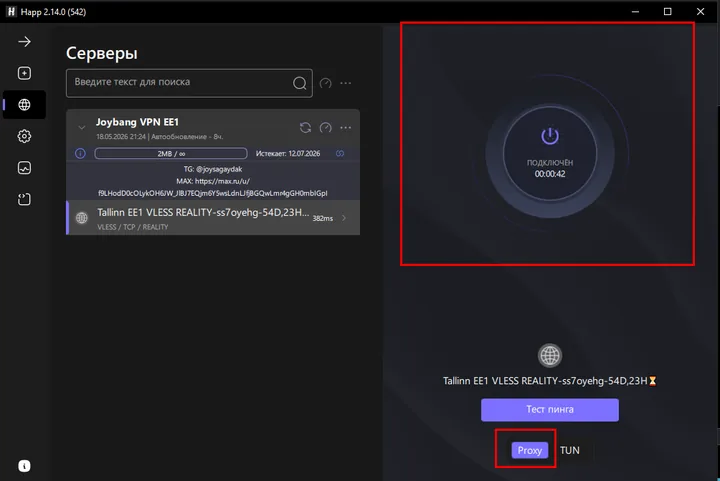Click the connection timer 00:00:42
Image resolution: width=720 pixels, height=481 pixels.
[x=550, y=174]
